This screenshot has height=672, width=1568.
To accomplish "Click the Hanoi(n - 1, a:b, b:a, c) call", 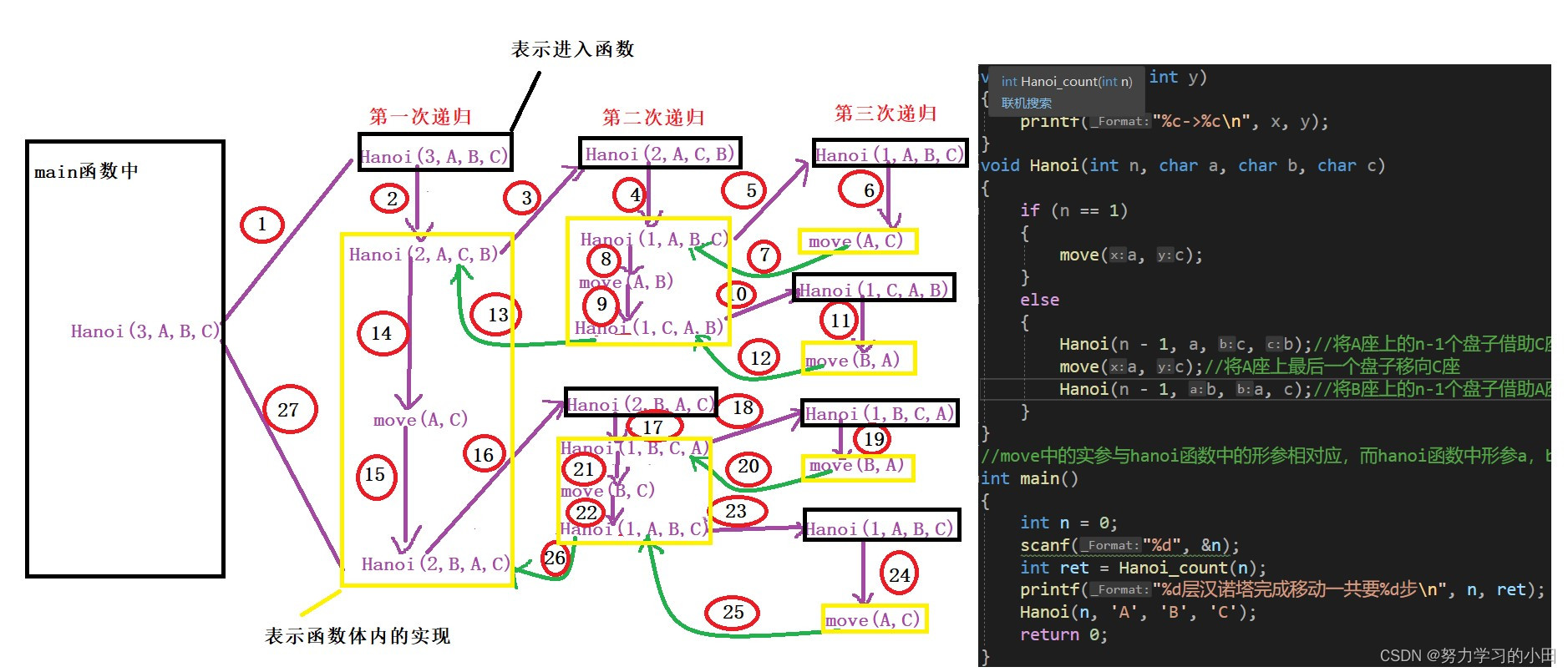I will (1185, 389).
